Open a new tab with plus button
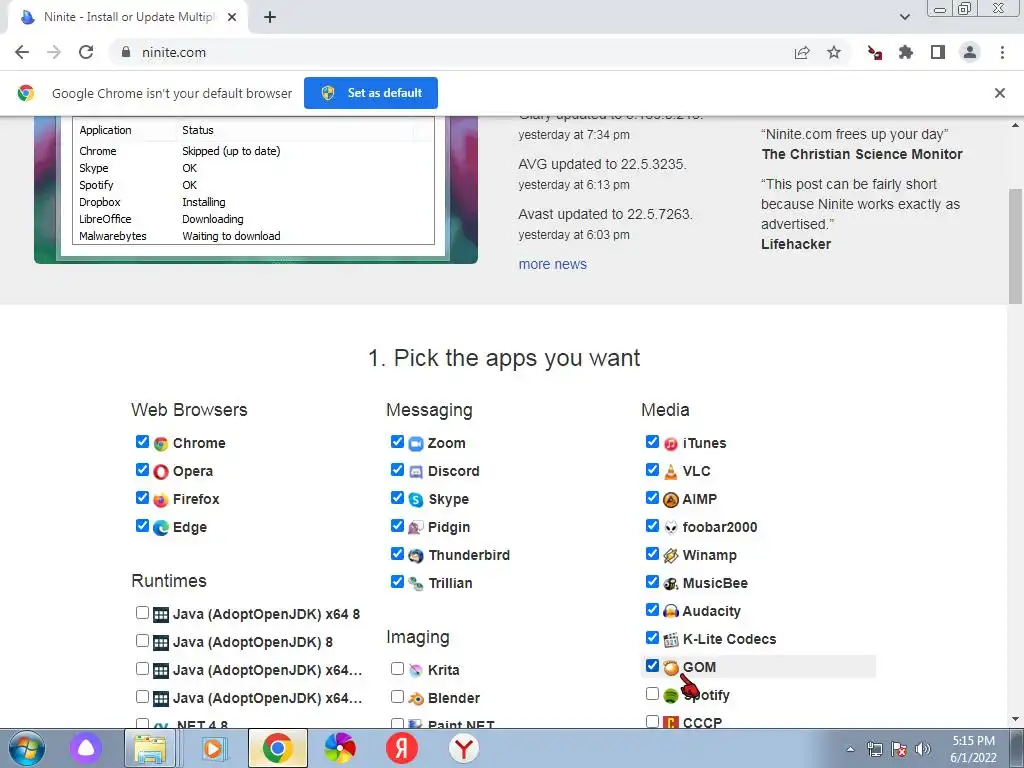Screen dimensions: 1024x768 point(270,18)
